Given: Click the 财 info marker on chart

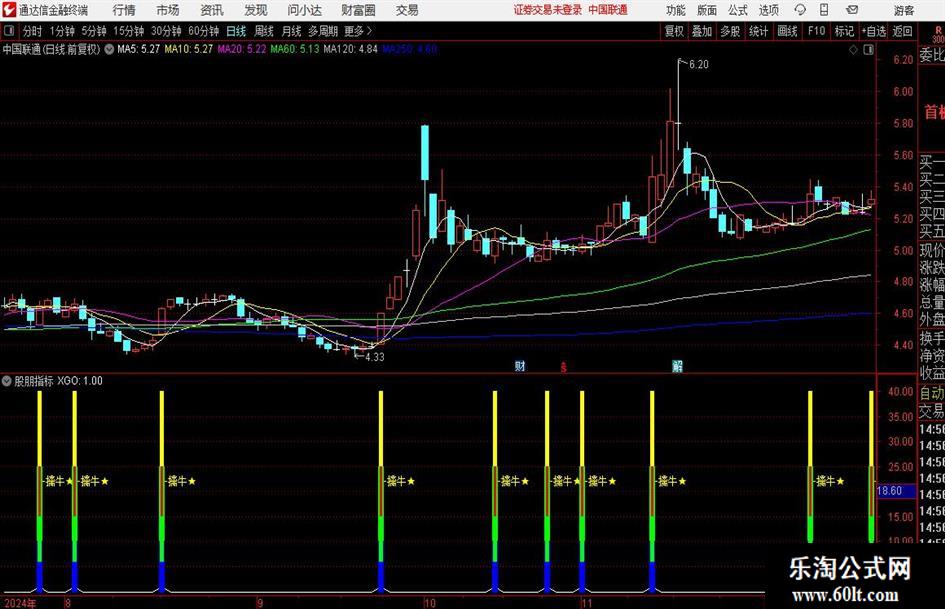Looking at the screenshot, I should point(520,366).
